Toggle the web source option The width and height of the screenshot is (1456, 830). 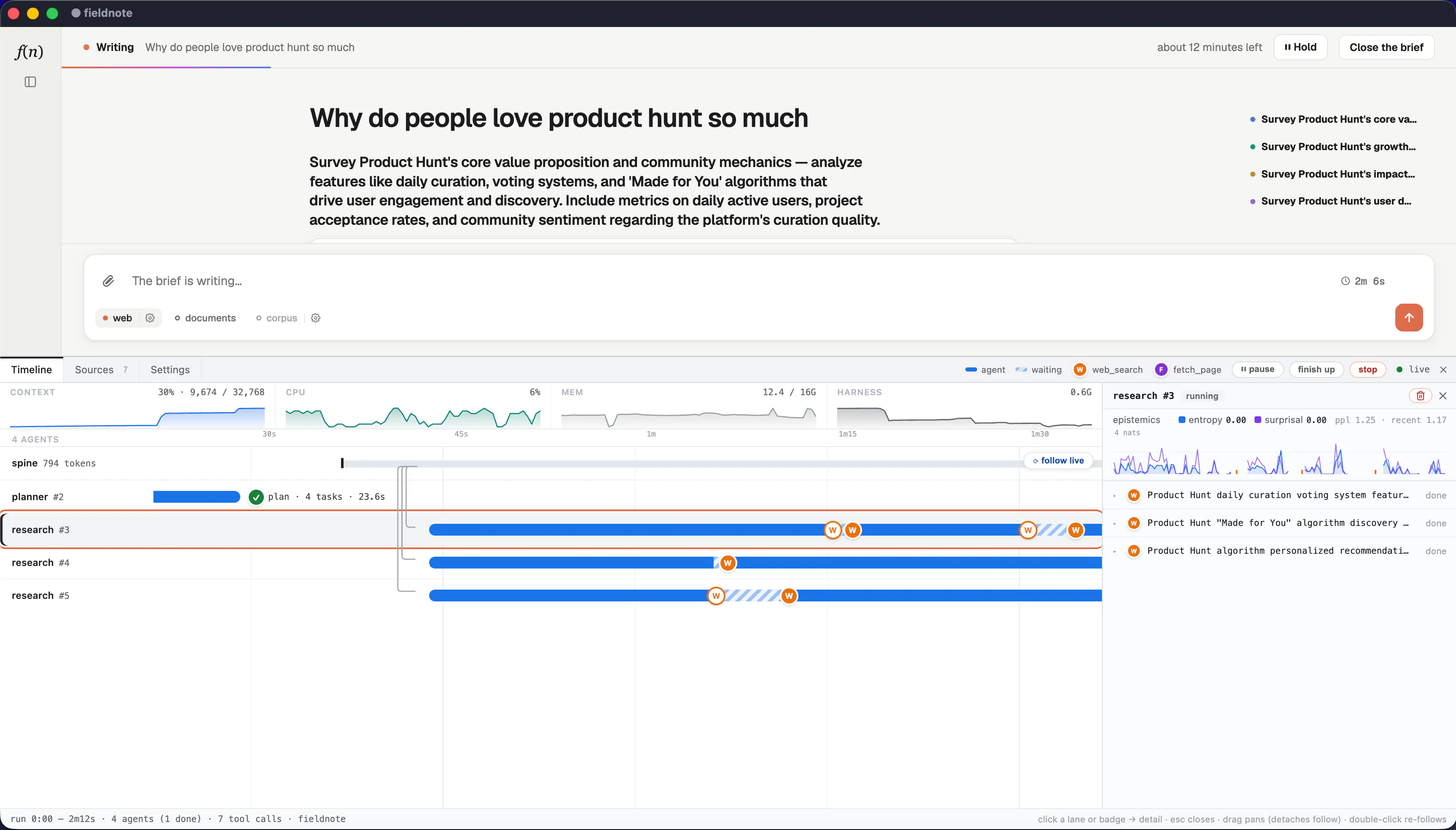[118, 318]
